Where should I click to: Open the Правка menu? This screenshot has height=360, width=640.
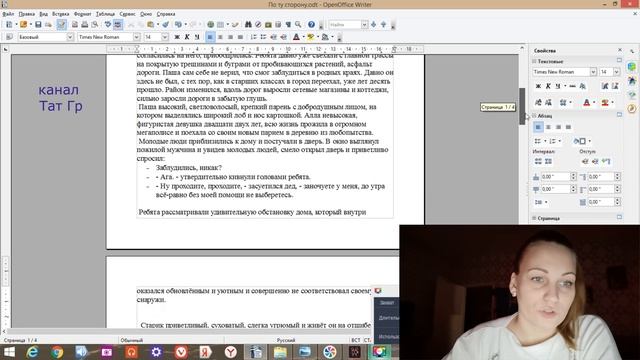(27, 14)
